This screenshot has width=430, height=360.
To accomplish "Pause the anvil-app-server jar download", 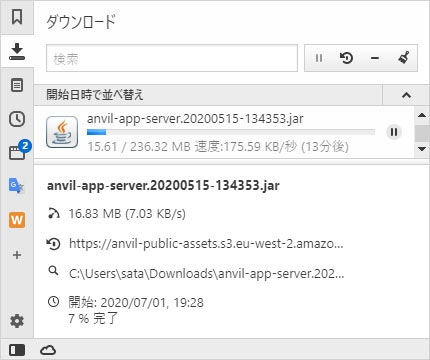I will click(x=394, y=132).
